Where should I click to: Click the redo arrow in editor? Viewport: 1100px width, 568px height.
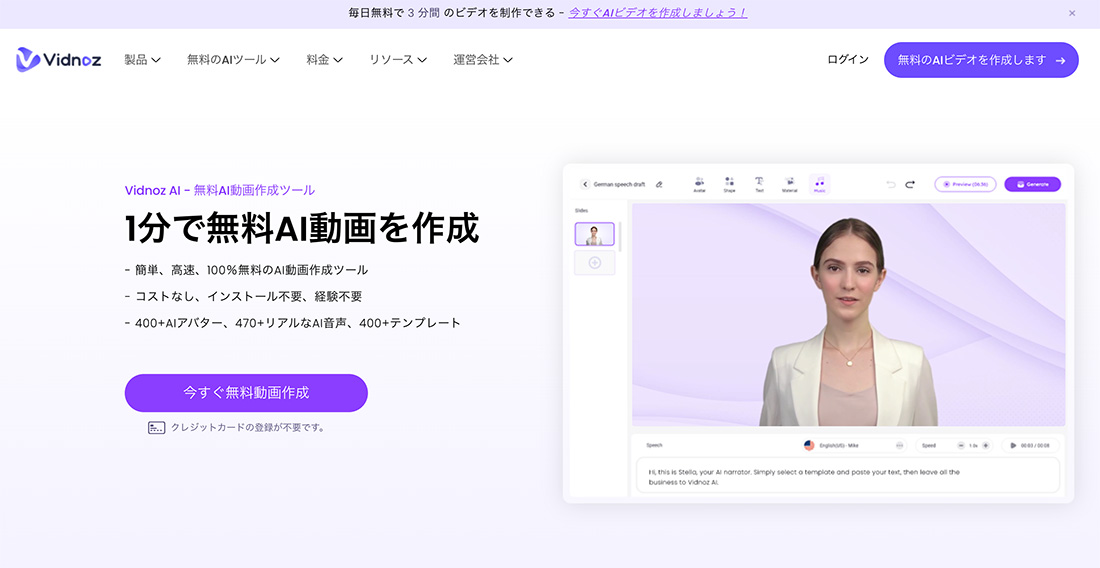[910, 184]
